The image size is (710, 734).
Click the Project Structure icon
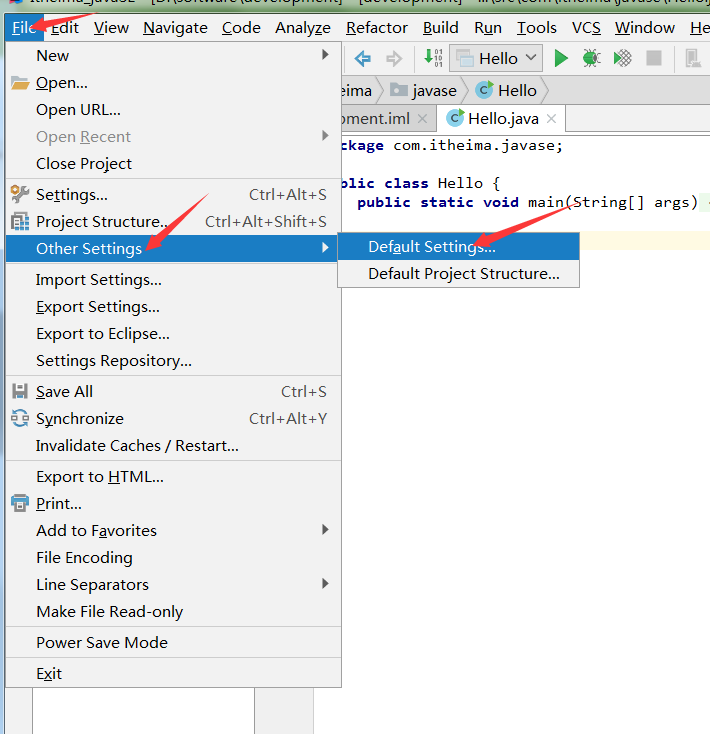20,221
